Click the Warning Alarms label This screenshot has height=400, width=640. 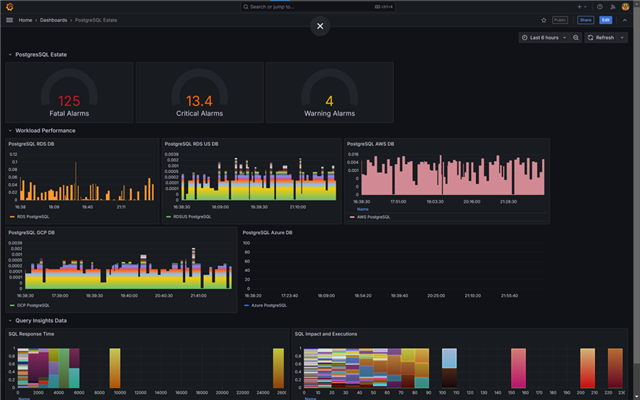[329, 113]
